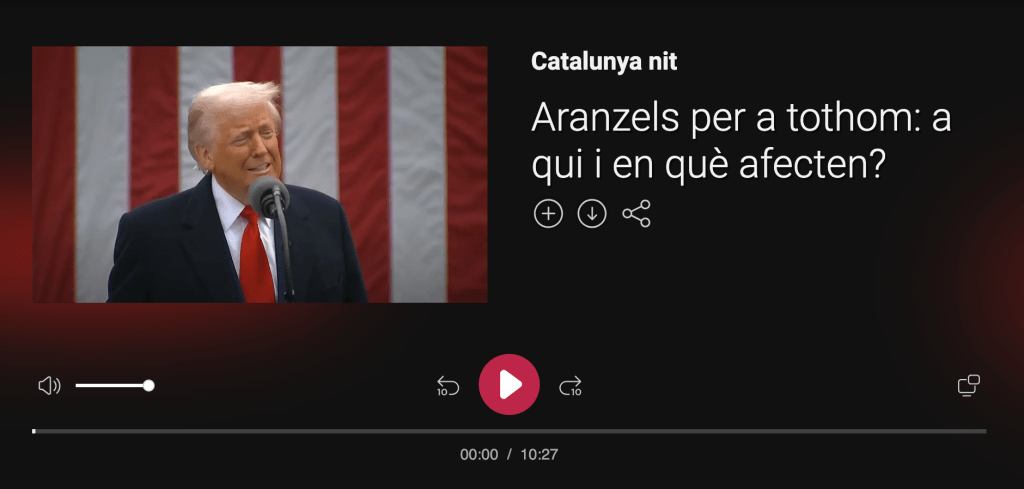Mute audio using the speaker icon

50,386
